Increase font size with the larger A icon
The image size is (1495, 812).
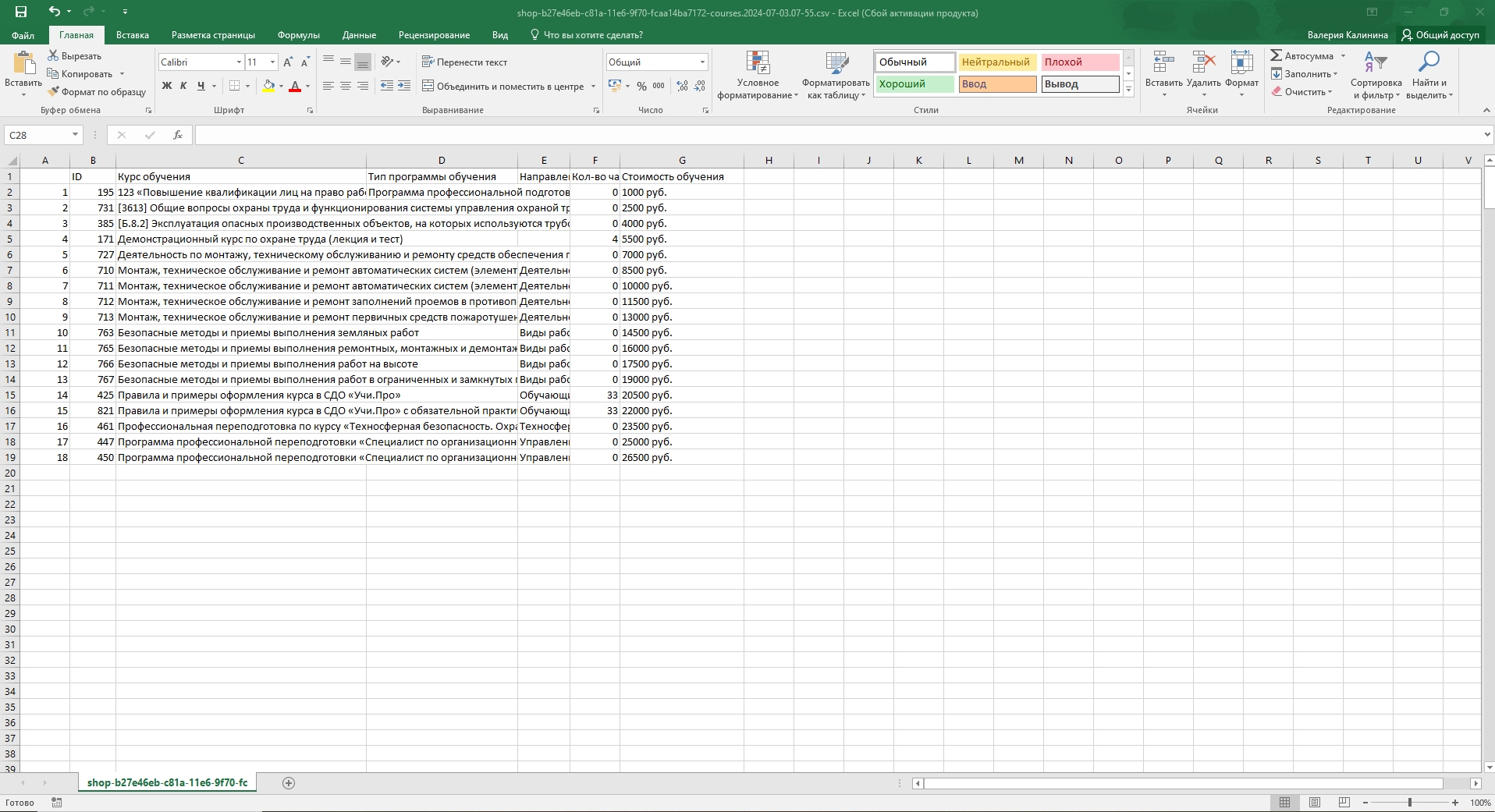click(x=288, y=62)
